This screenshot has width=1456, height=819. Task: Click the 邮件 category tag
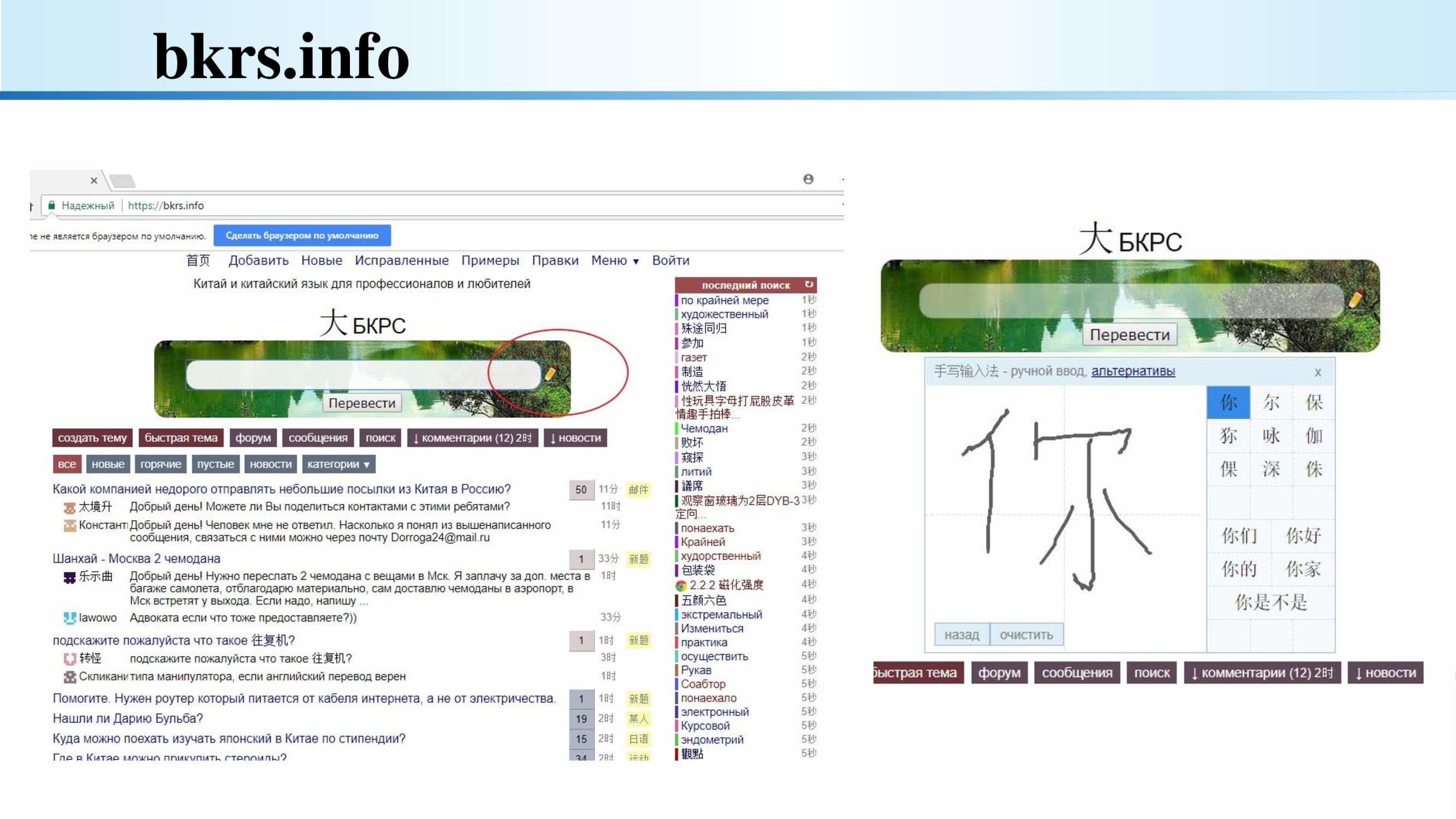point(639,489)
